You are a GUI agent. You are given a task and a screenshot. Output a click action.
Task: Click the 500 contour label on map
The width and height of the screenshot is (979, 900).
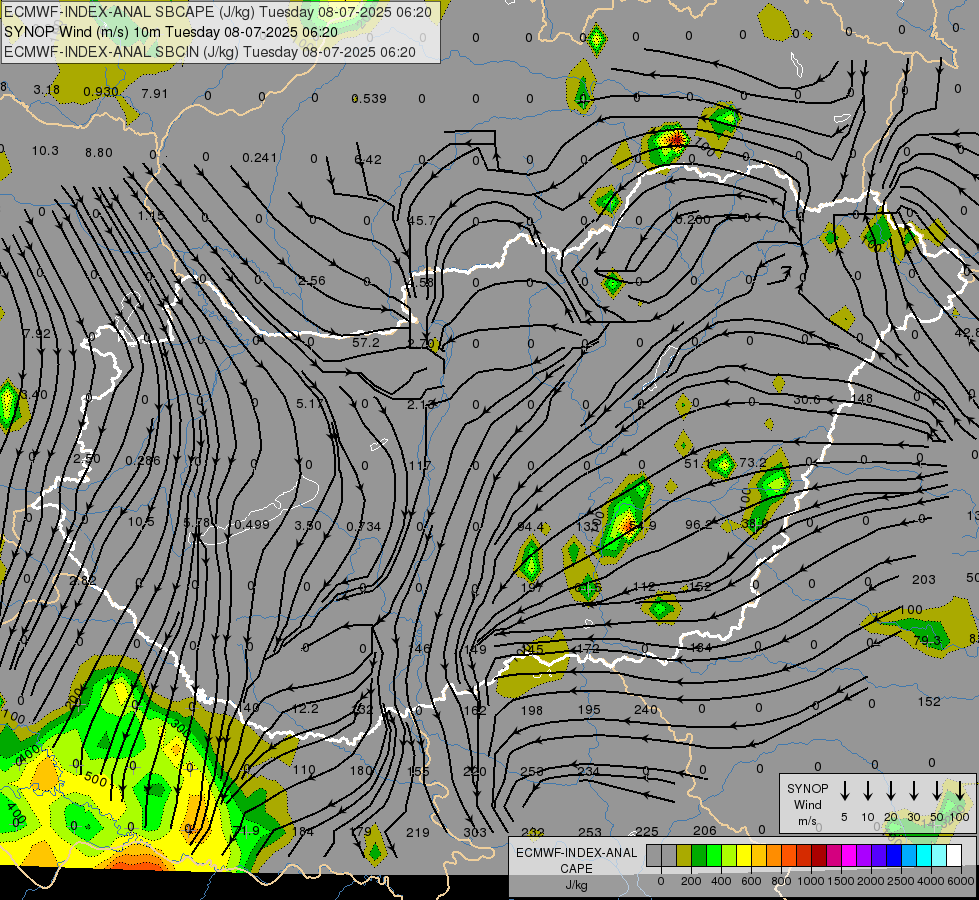click(x=95, y=779)
